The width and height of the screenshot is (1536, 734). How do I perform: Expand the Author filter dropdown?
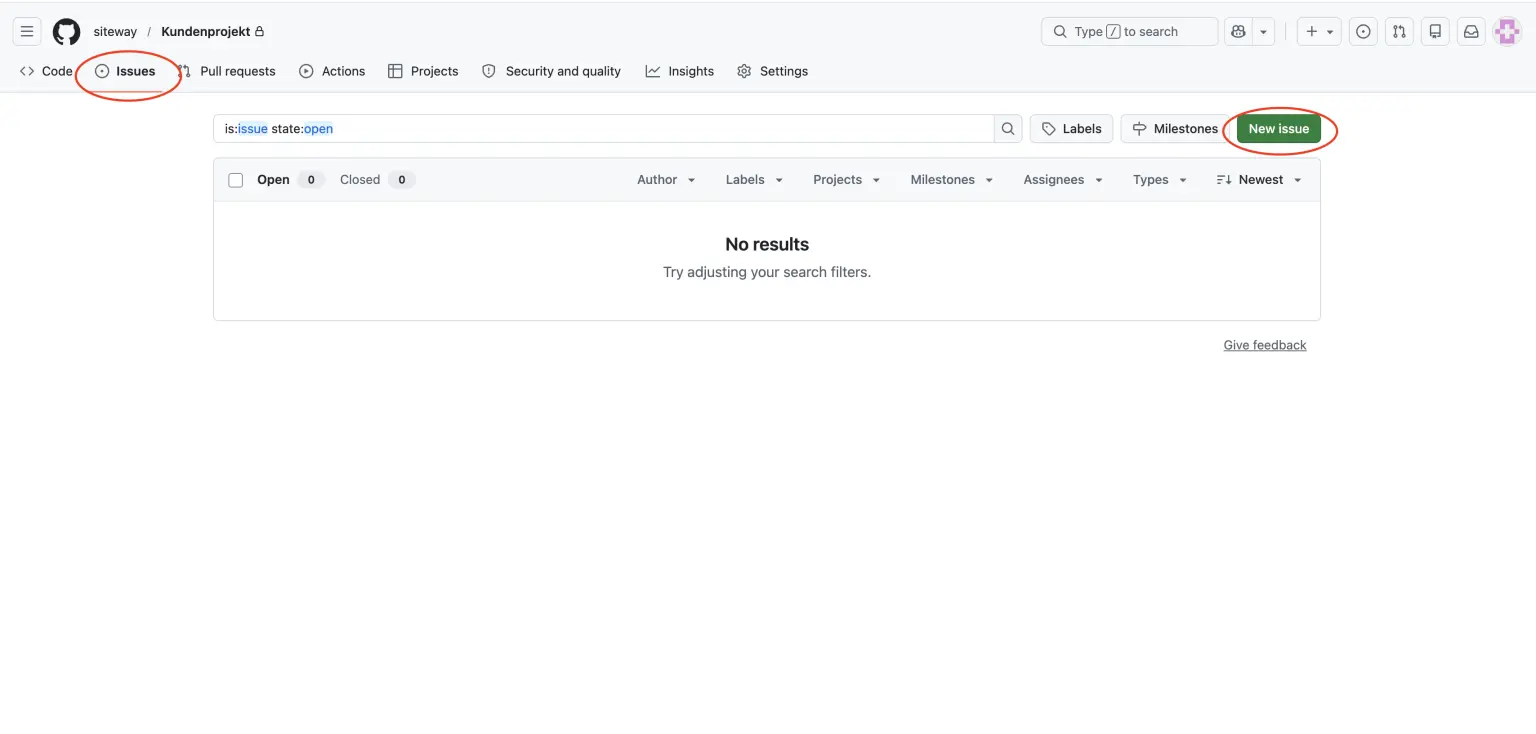click(x=666, y=180)
